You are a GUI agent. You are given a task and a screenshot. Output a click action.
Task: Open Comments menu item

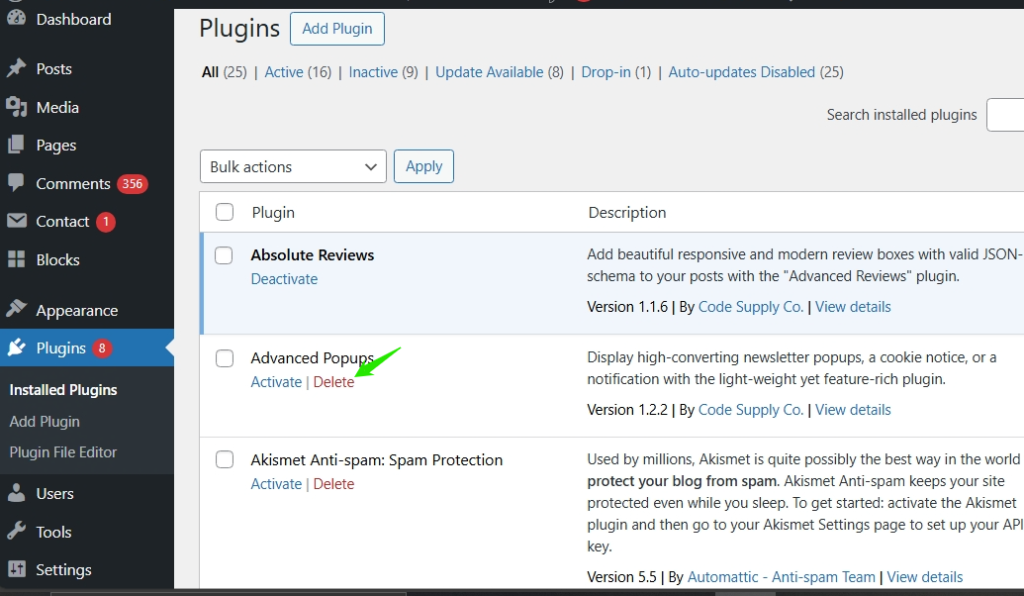(73, 183)
